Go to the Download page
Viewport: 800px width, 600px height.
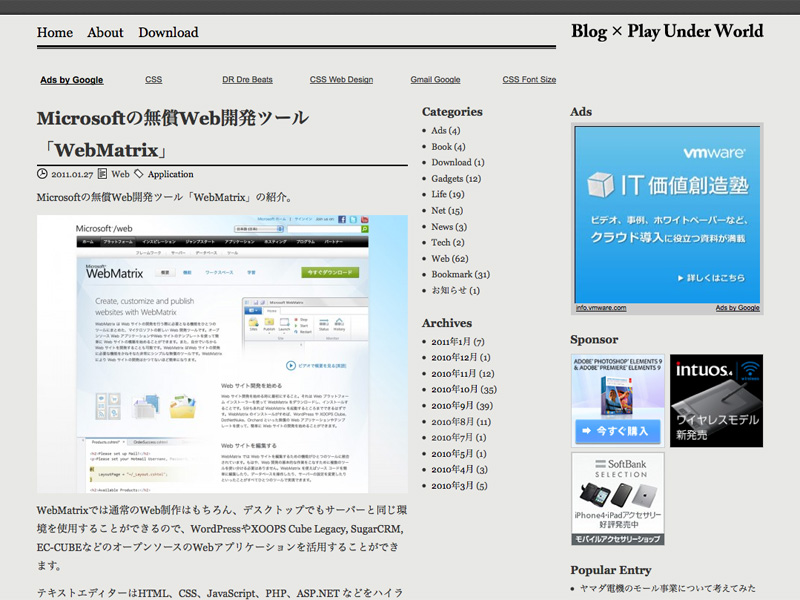point(168,32)
